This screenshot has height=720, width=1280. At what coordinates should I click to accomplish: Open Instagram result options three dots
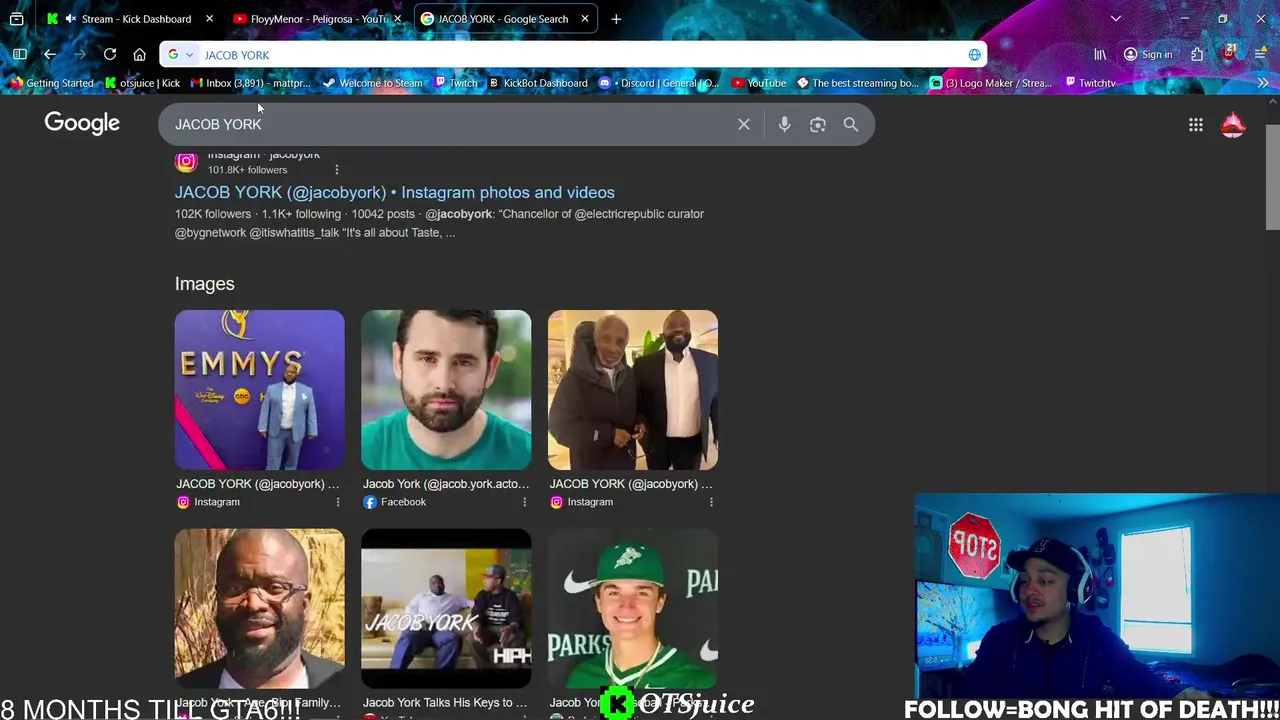point(337,170)
